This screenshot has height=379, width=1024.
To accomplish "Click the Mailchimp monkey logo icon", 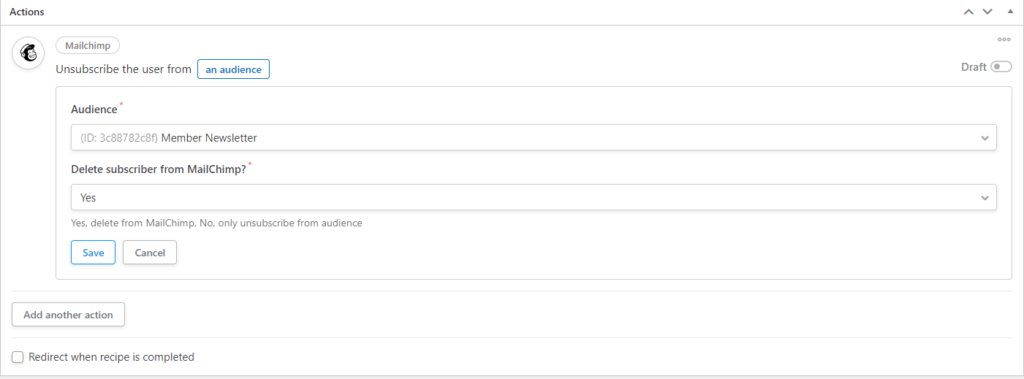I will click(28, 52).
